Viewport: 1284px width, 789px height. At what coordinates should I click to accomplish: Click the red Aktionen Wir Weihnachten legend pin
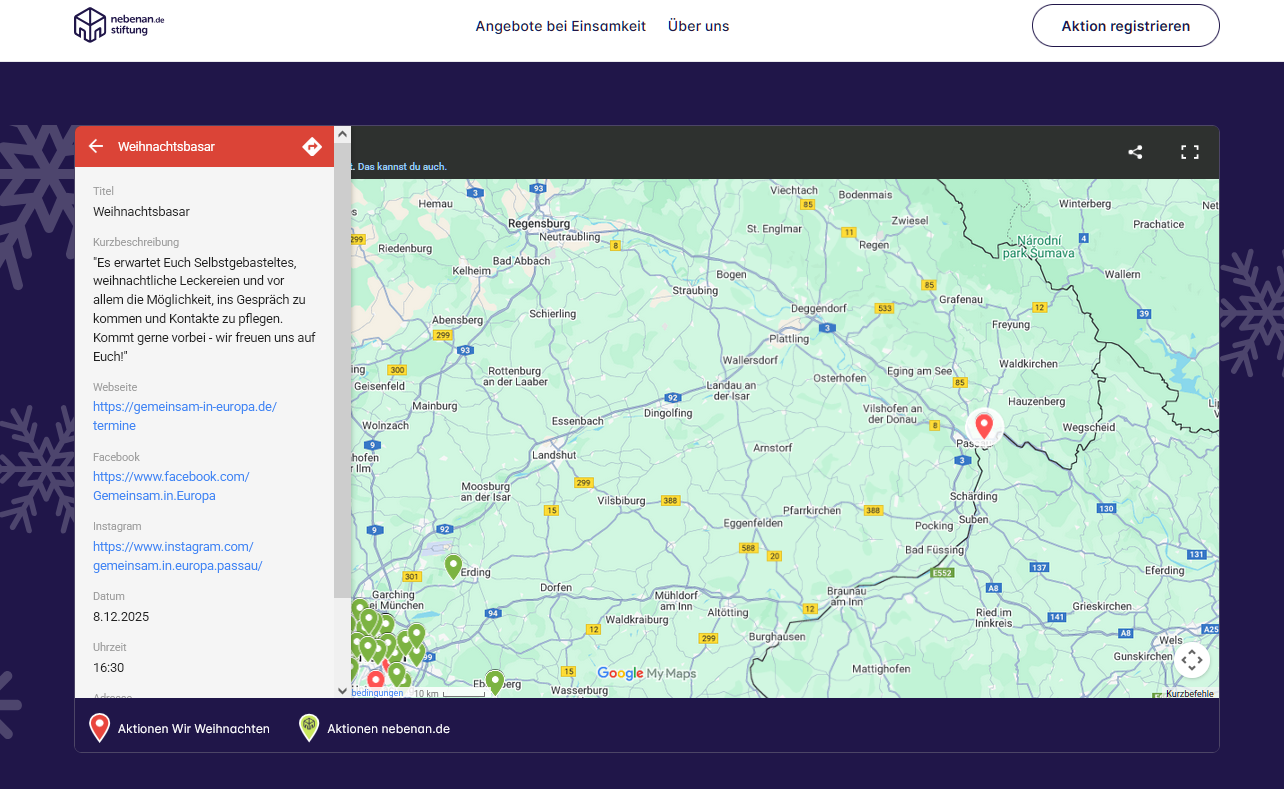pos(99,728)
